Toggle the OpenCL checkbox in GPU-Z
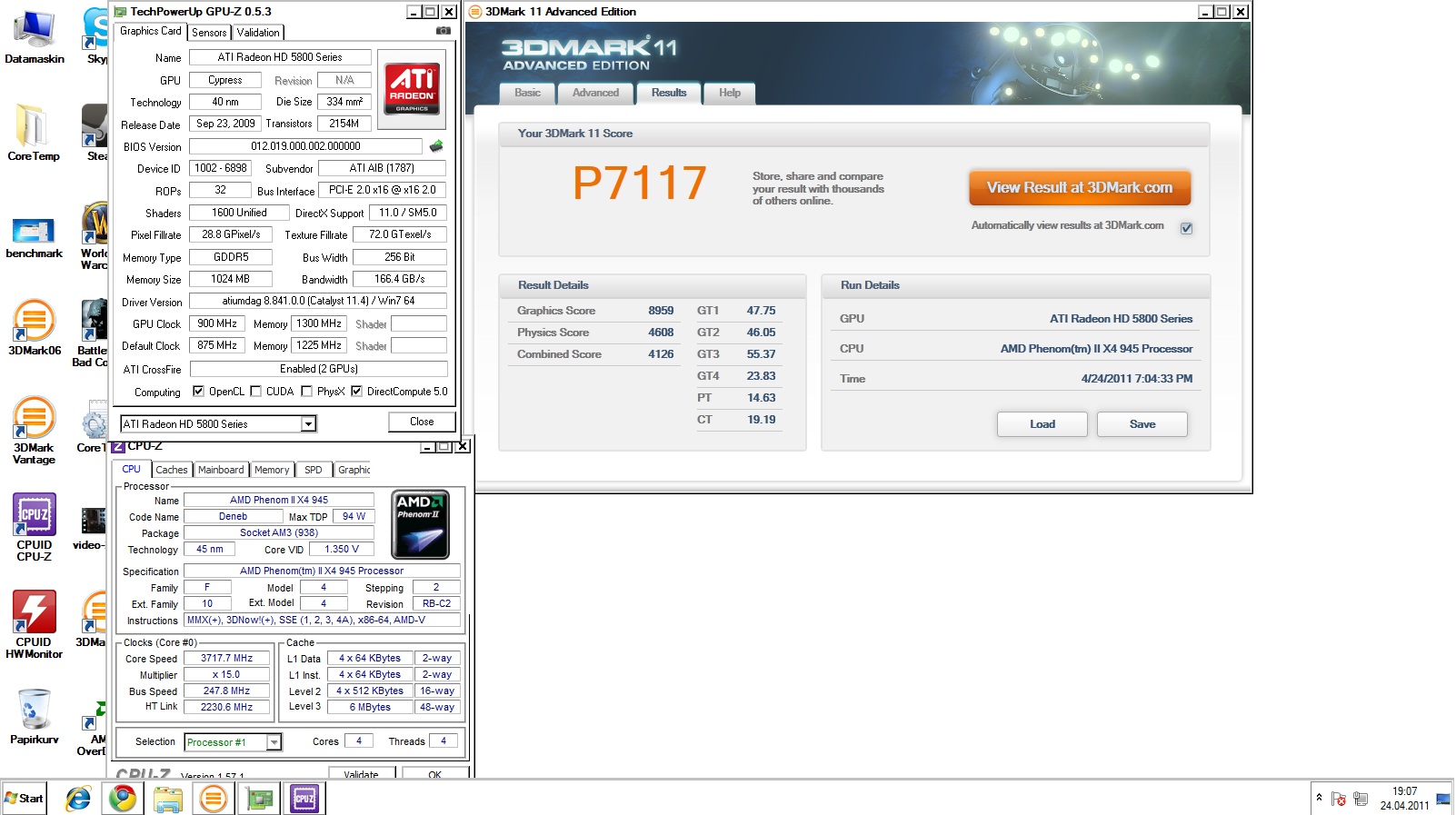Image resolution: width=1456 pixels, height=815 pixels. point(199,392)
